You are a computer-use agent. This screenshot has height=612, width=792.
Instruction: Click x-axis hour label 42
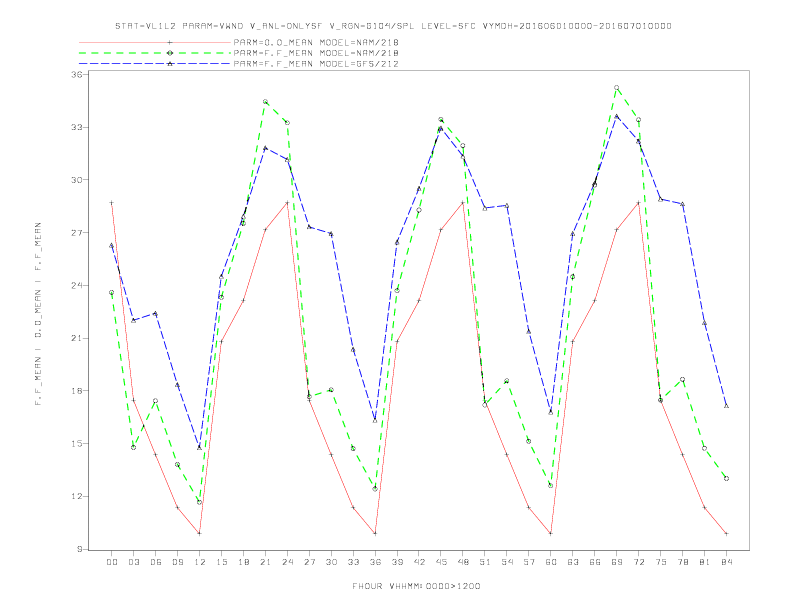(x=419, y=562)
